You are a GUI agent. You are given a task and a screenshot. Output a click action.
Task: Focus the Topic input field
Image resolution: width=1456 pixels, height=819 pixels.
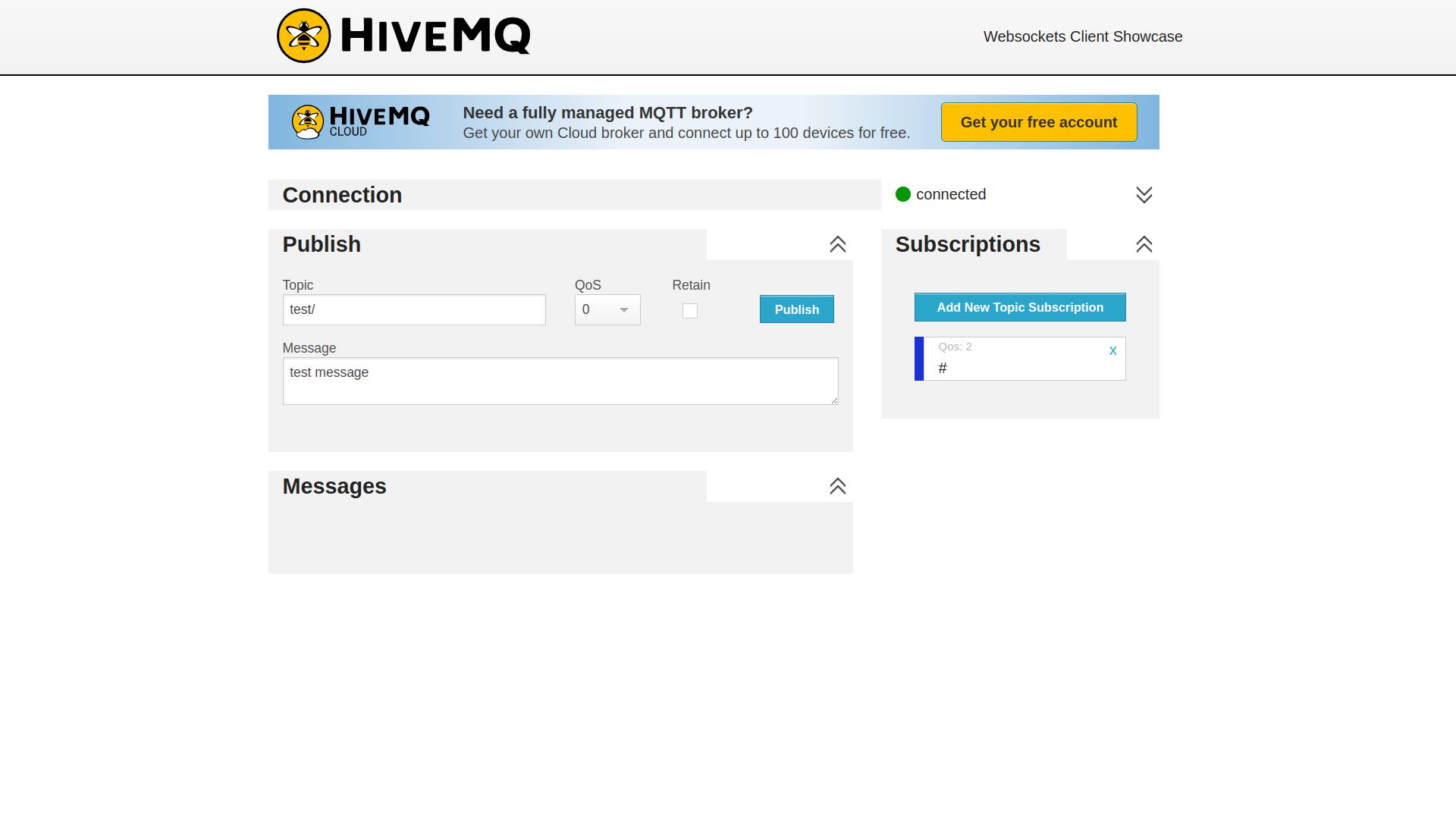(413, 309)
